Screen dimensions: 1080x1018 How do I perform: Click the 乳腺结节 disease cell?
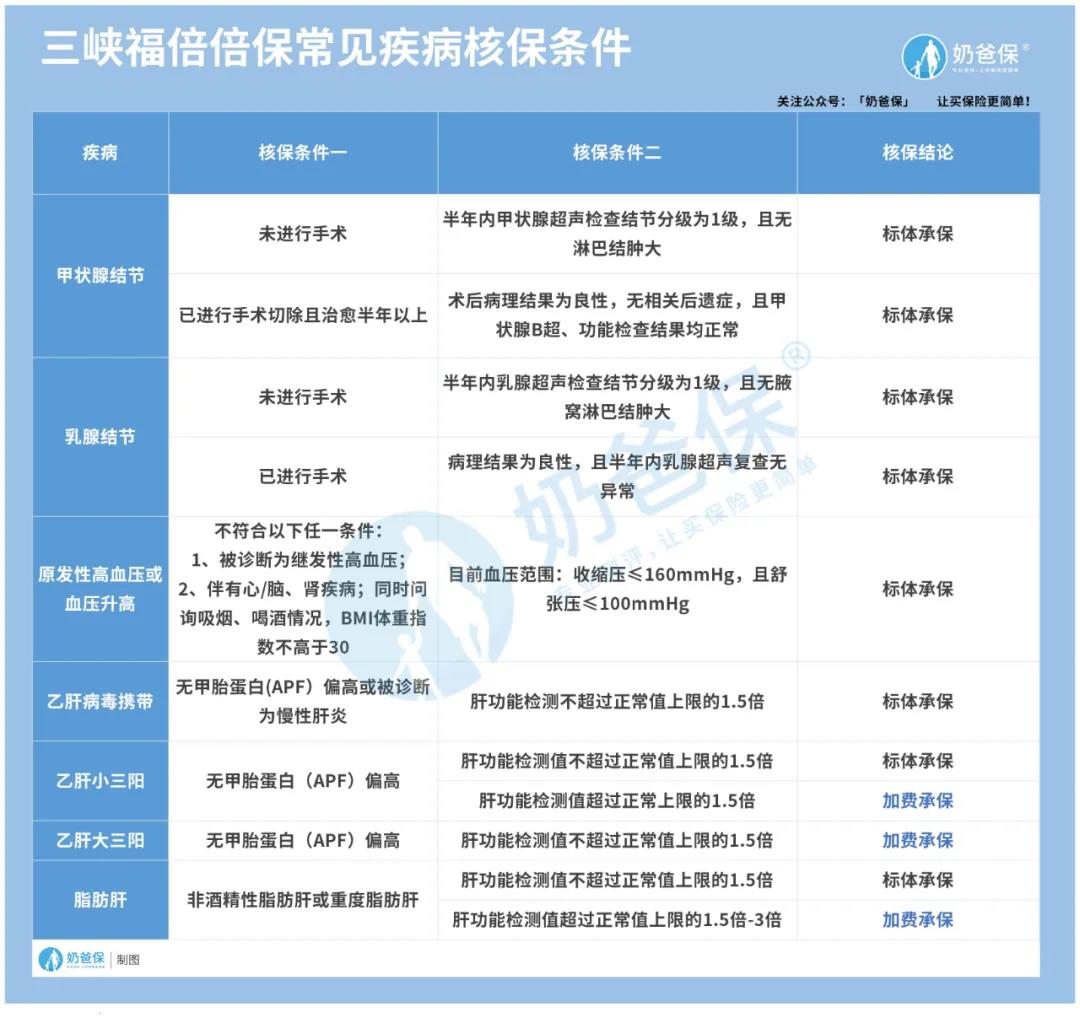pyautogui.click(x=101, y=437)
